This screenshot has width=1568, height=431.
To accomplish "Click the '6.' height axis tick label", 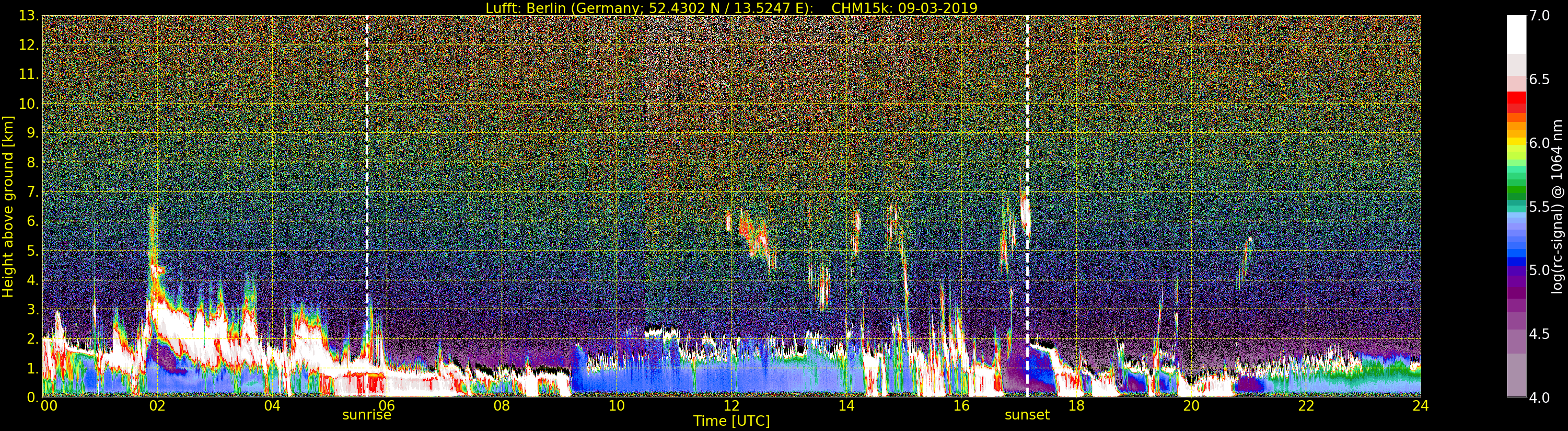I will click(x=32, y=221).
